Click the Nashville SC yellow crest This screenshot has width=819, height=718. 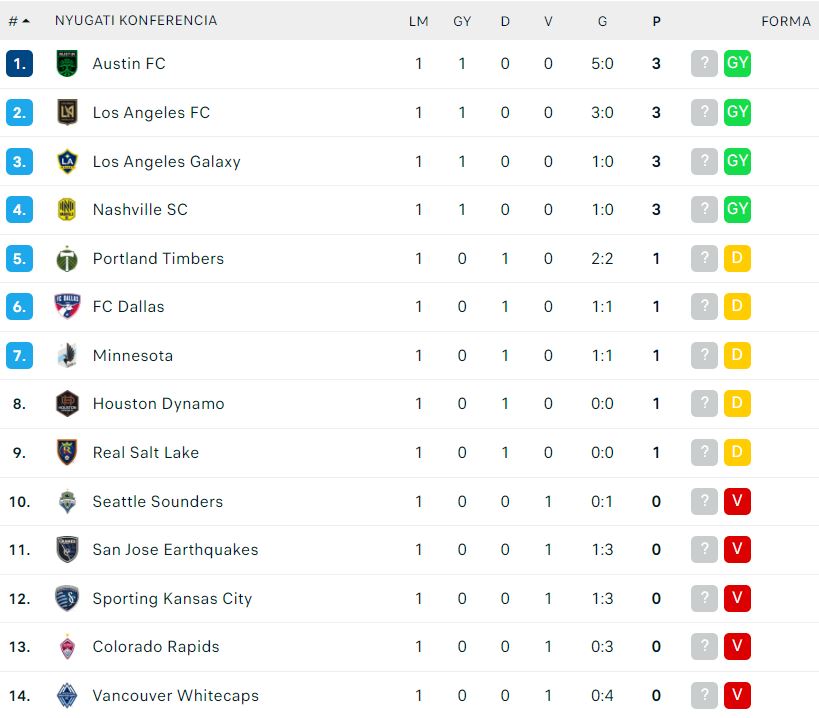[x=67, y=209]
